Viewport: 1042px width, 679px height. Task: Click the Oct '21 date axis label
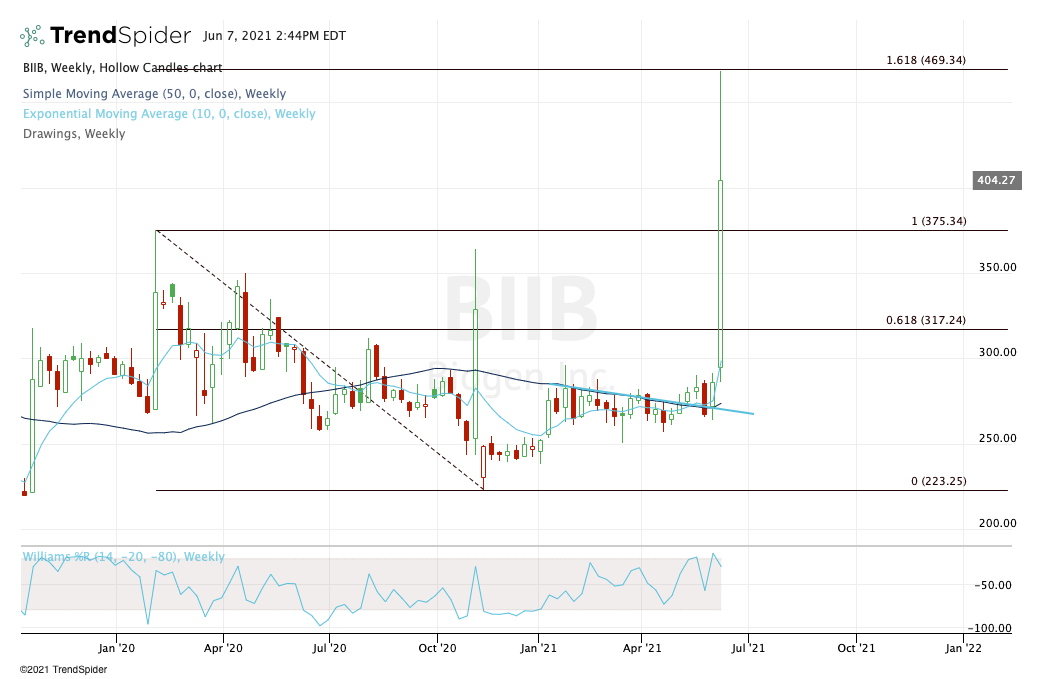tap(856, 648)
